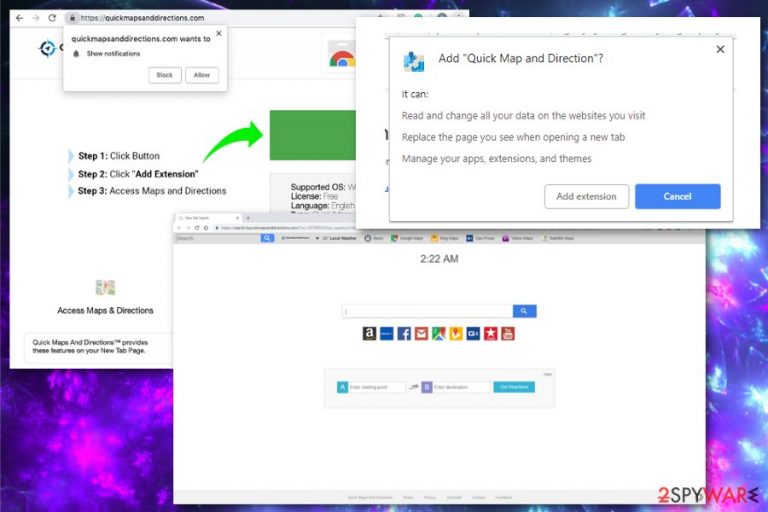Open the Gmail envelope shortcut icon

tap(421, 334)
